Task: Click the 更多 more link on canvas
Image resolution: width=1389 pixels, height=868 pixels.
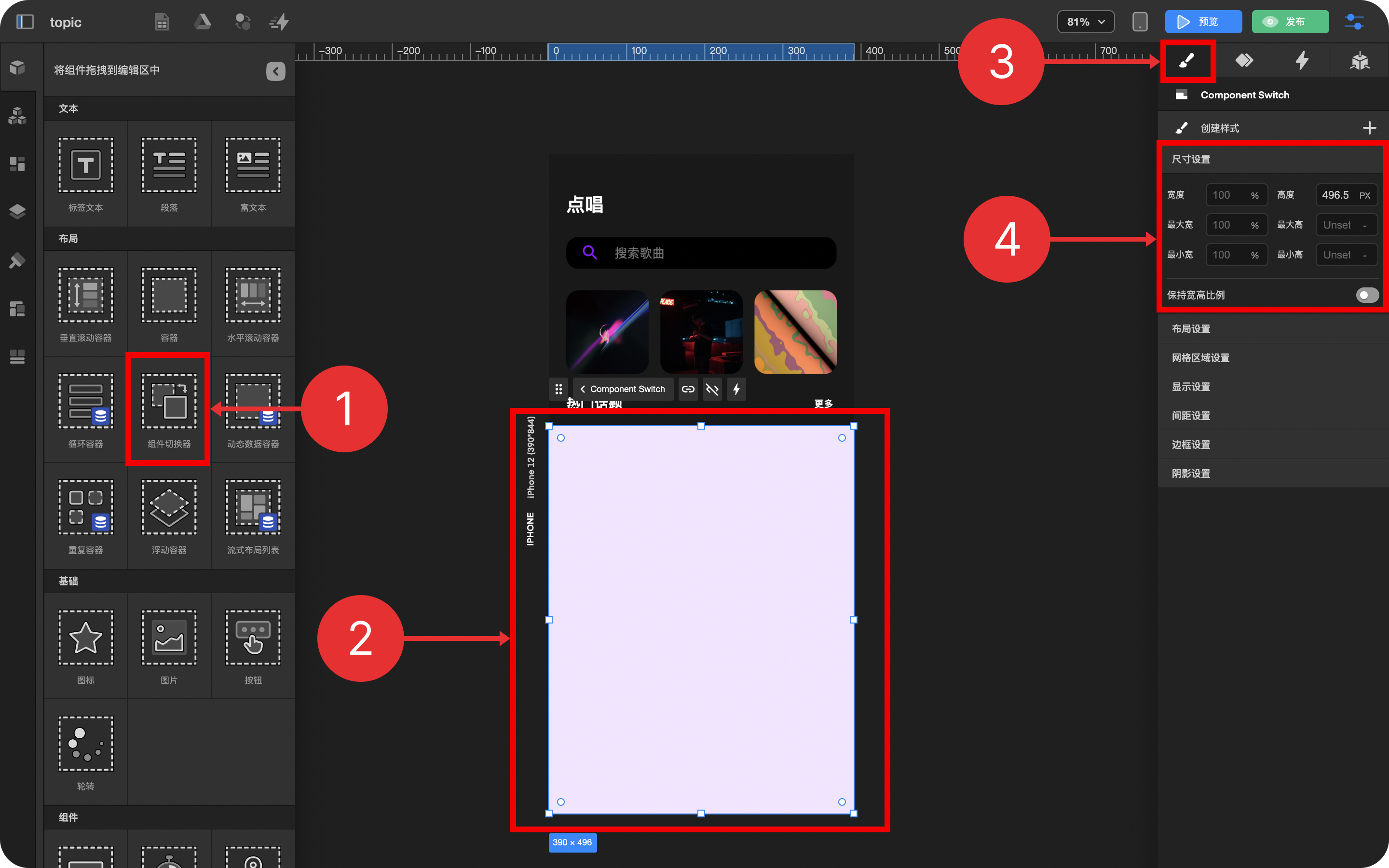Action: [823, 404]
